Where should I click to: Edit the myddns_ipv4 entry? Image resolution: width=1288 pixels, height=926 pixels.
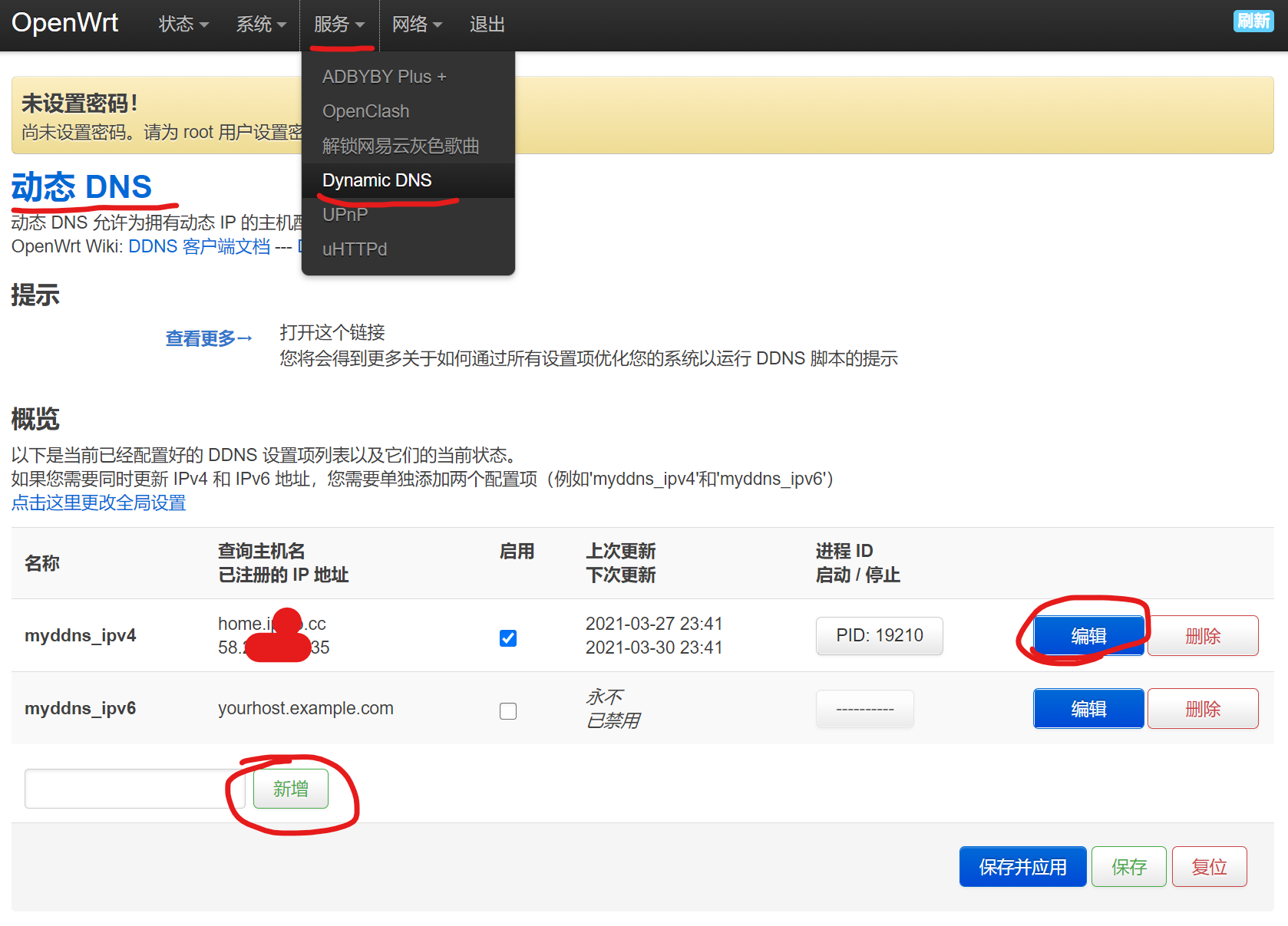click(x=1088, y=636)
